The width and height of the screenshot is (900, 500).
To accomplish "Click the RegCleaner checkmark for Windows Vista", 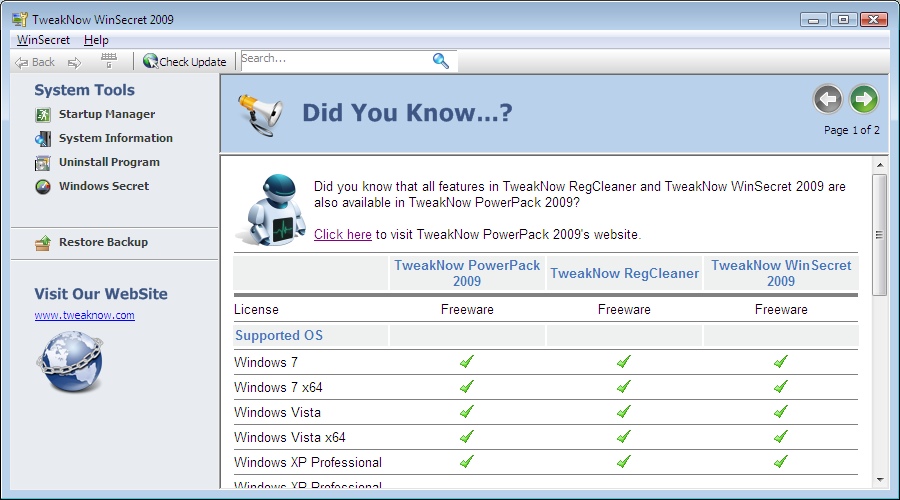I will [624, 412].
